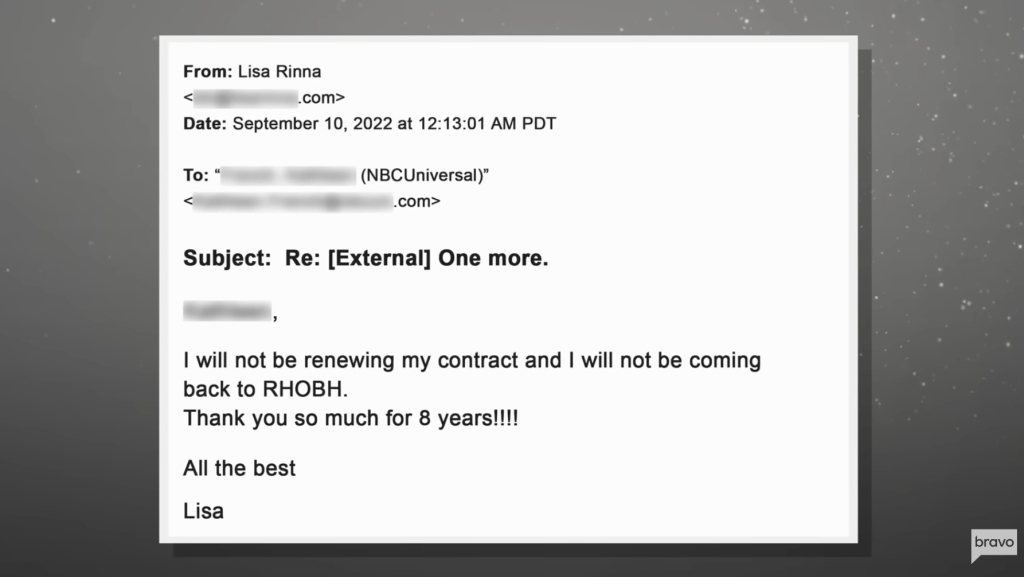Viewport: 1024px width, 577px height.
Task: Click the blurred recipient name in To field
Action: tap(288, 176)
